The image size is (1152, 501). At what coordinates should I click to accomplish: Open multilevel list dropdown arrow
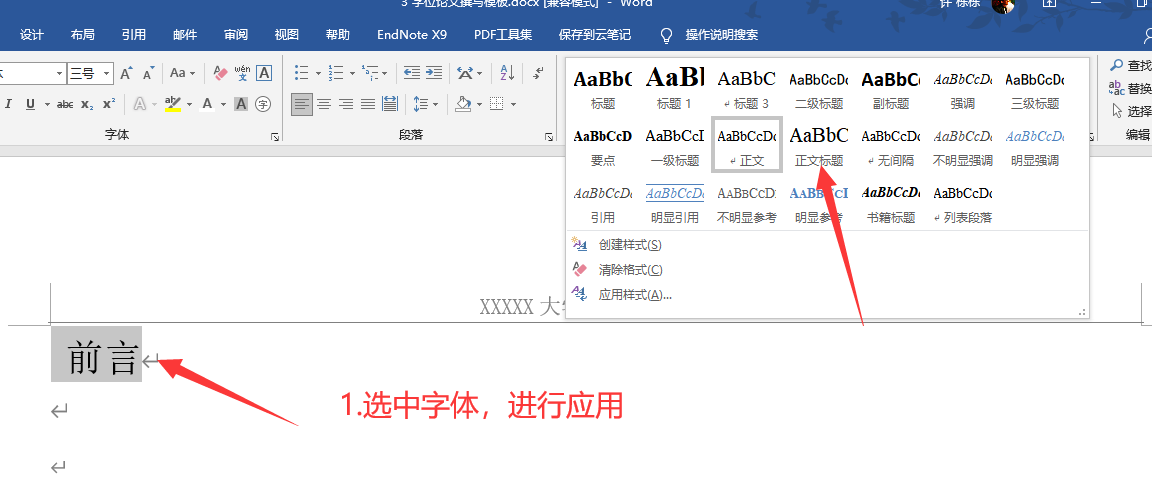point(386,73)
